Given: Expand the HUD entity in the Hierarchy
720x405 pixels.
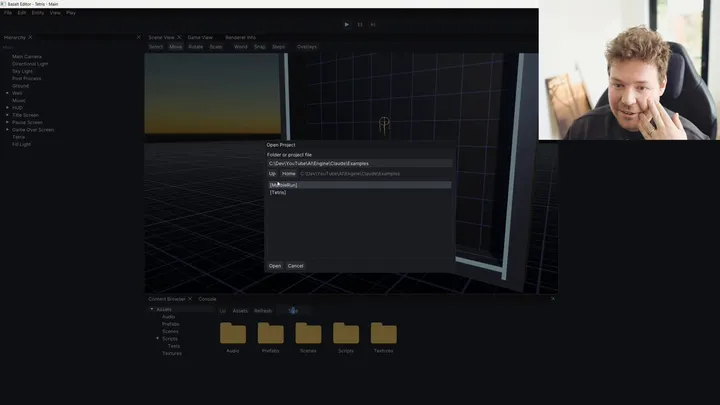Looking at the screenshot, I should [x=7, y=107].
